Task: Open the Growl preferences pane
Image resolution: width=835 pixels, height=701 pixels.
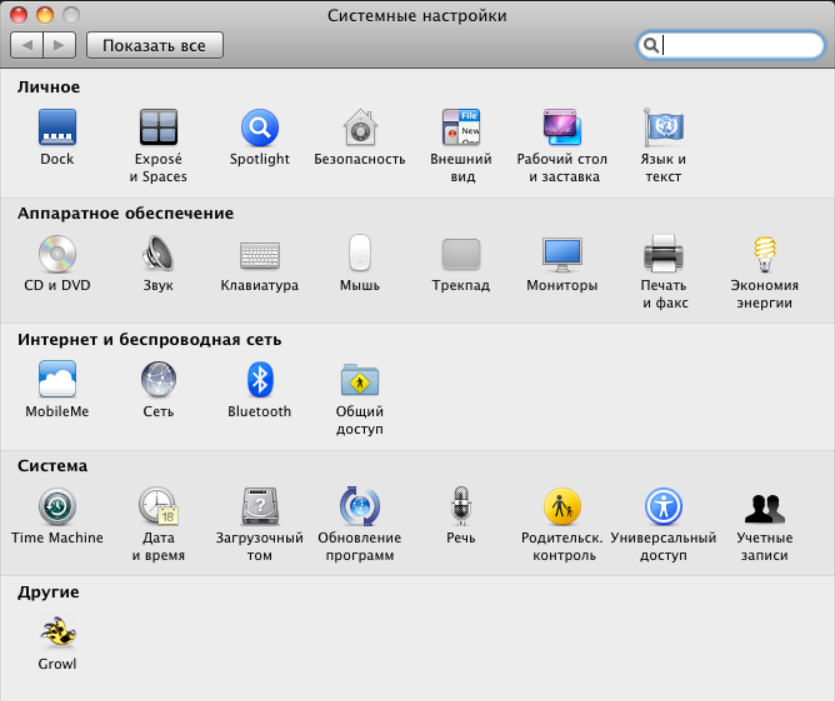Action: pyautogui.click(x=57, y=633)
